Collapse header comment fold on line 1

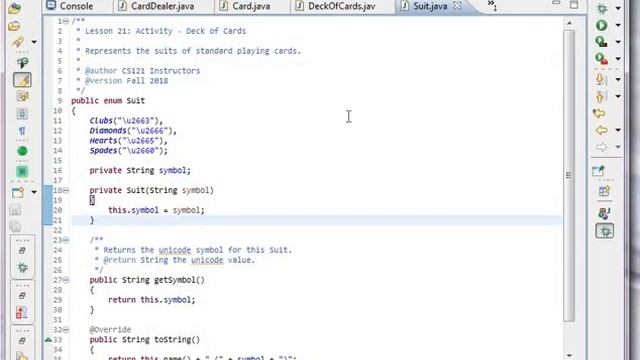[66, 21]
